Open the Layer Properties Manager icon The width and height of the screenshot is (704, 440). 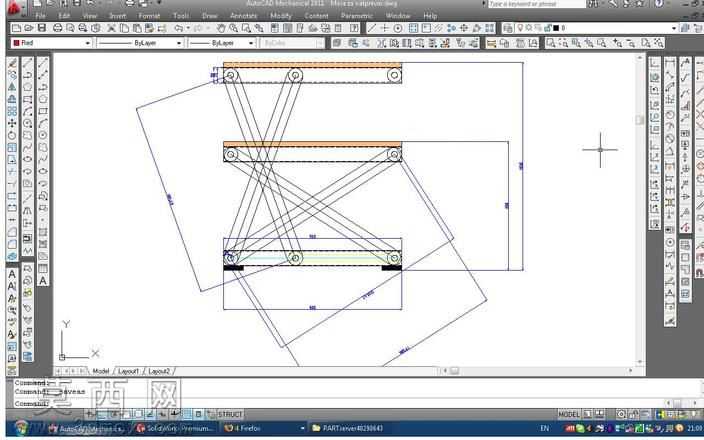[508, 28]
